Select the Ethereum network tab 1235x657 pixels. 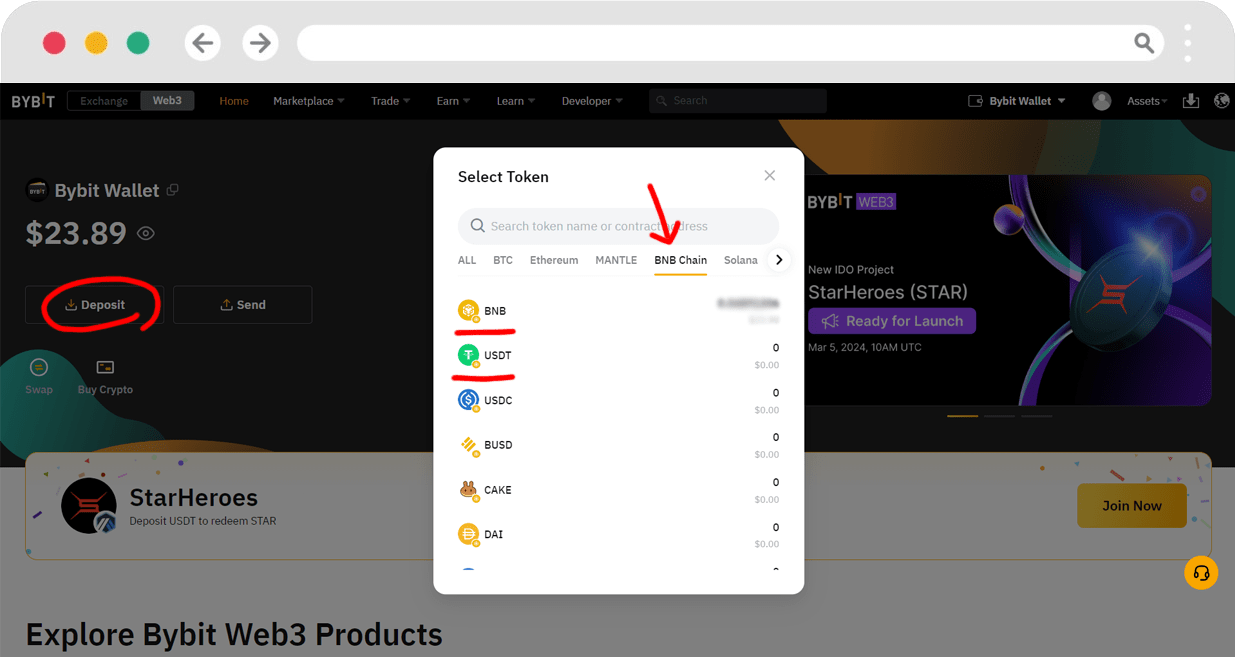(x=554, y=260)
